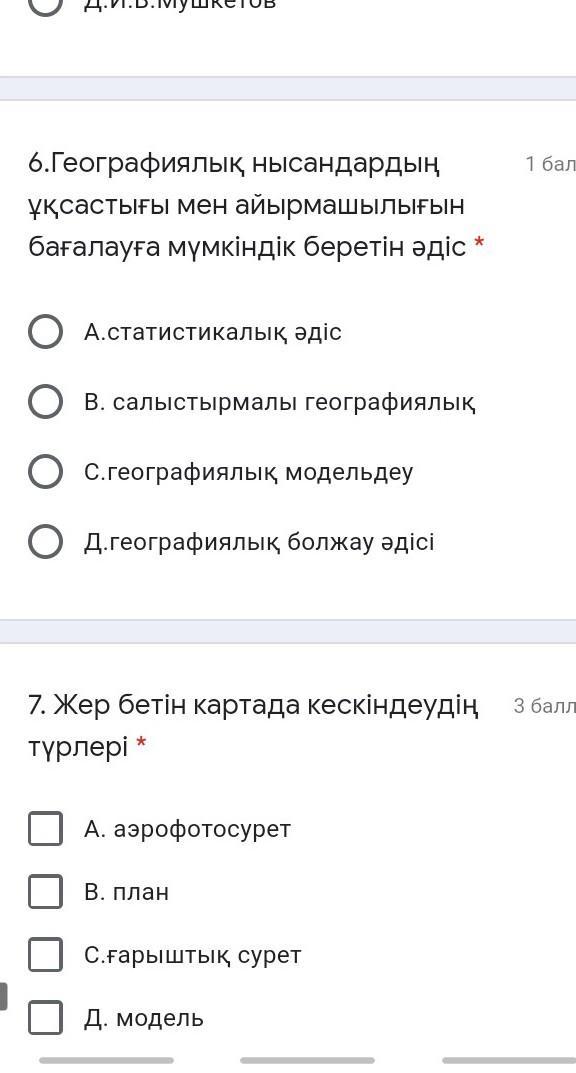Select Д.географиялық болжау әдісі option
This screenshot has height=1073, width=576.
[x=45, y=542]
